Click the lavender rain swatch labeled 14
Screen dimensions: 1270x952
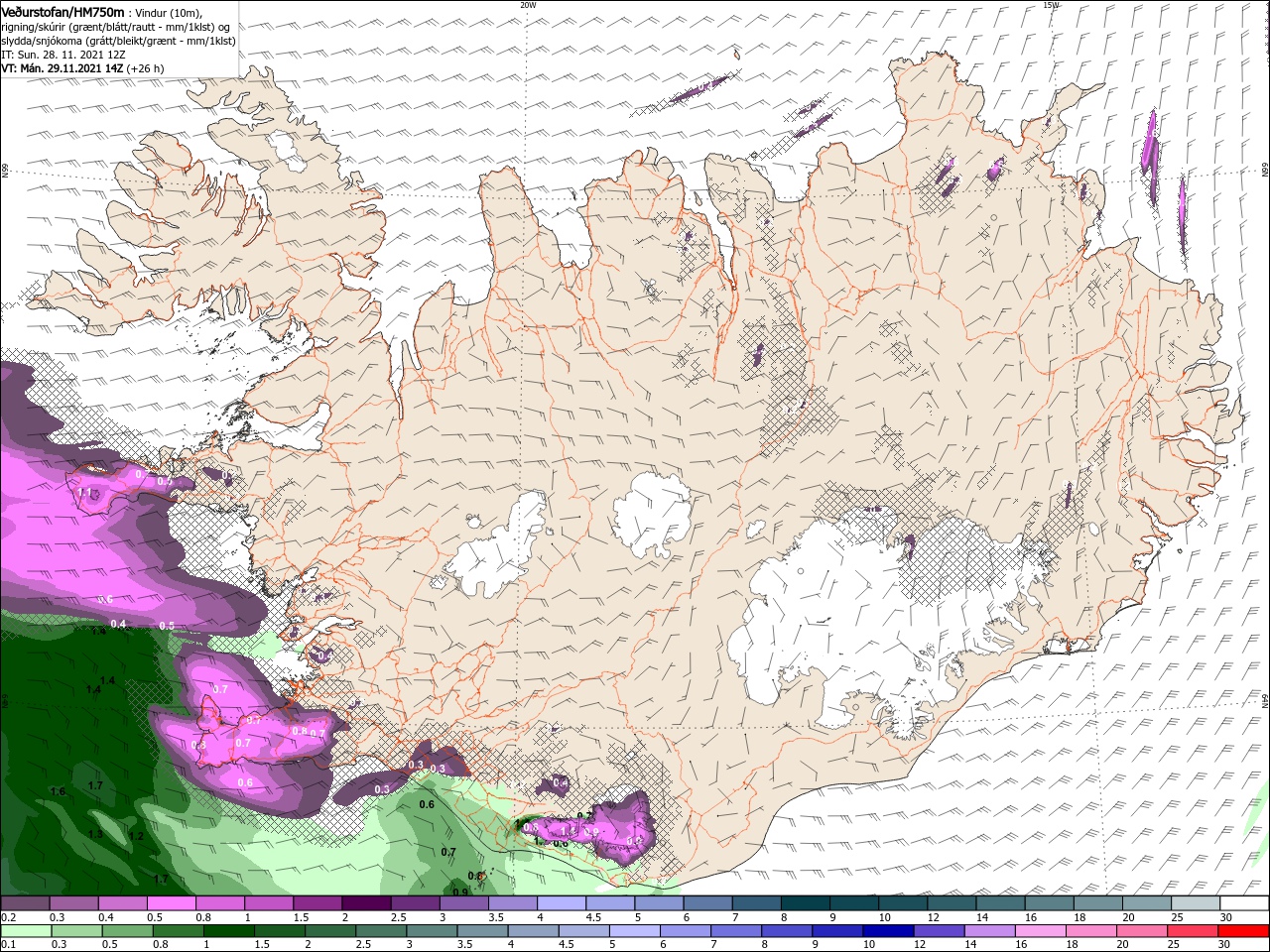point(990,931)
